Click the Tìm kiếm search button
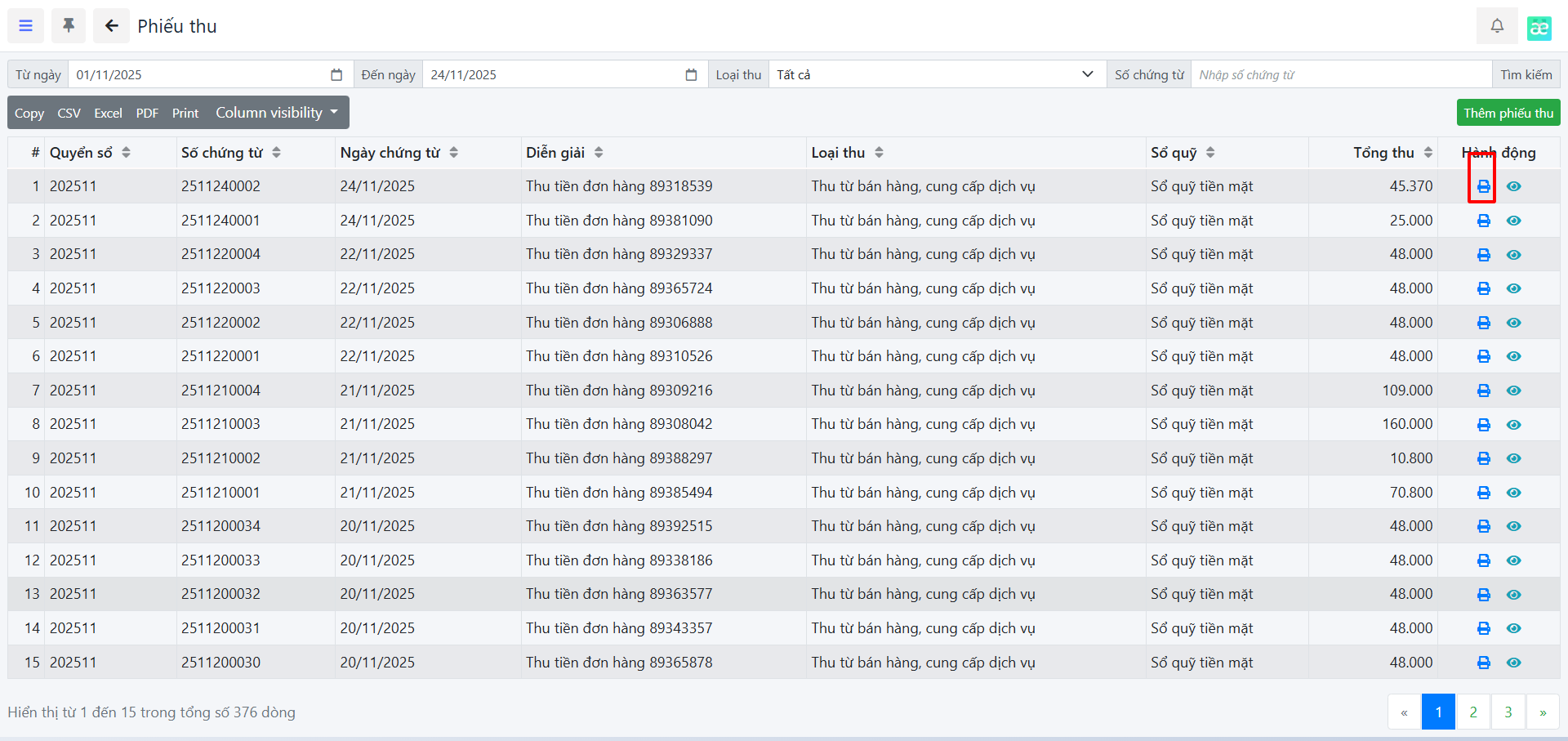This screenshot has height=741, width=1568. pos(1526,75)
